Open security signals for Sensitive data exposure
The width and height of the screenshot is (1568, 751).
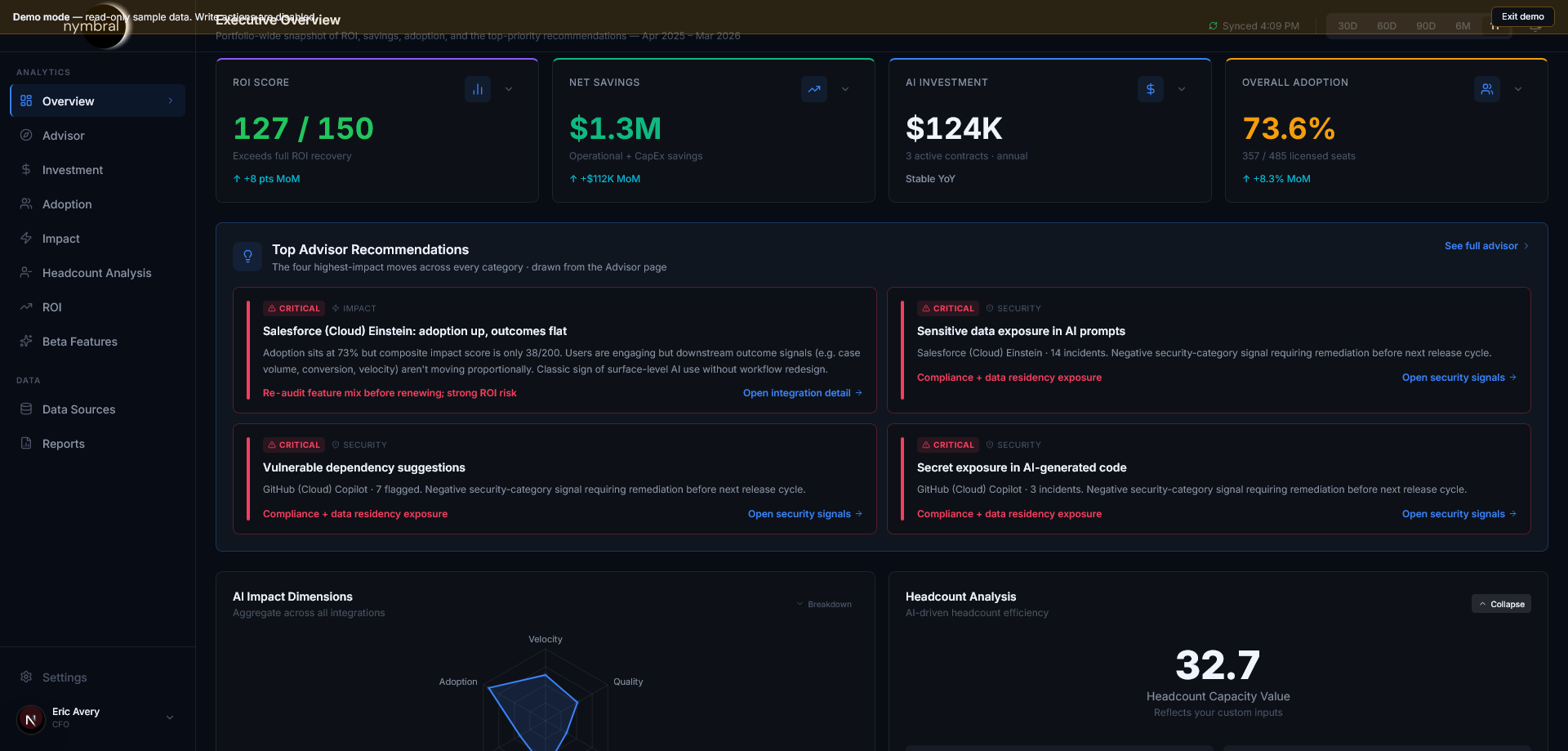click(1459, 377)
